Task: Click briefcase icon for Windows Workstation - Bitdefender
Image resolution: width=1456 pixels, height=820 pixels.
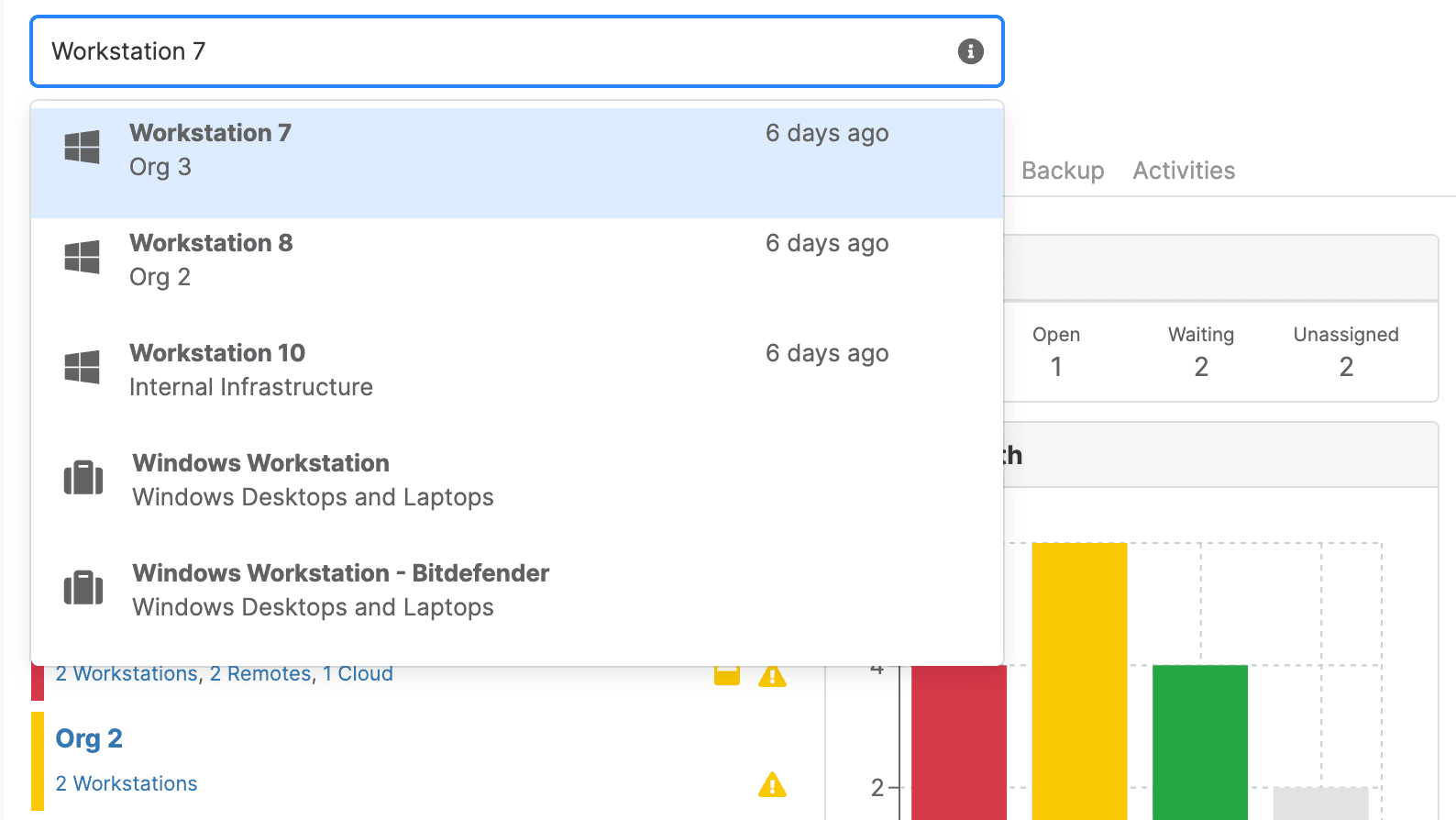Action: click(83, 588)
